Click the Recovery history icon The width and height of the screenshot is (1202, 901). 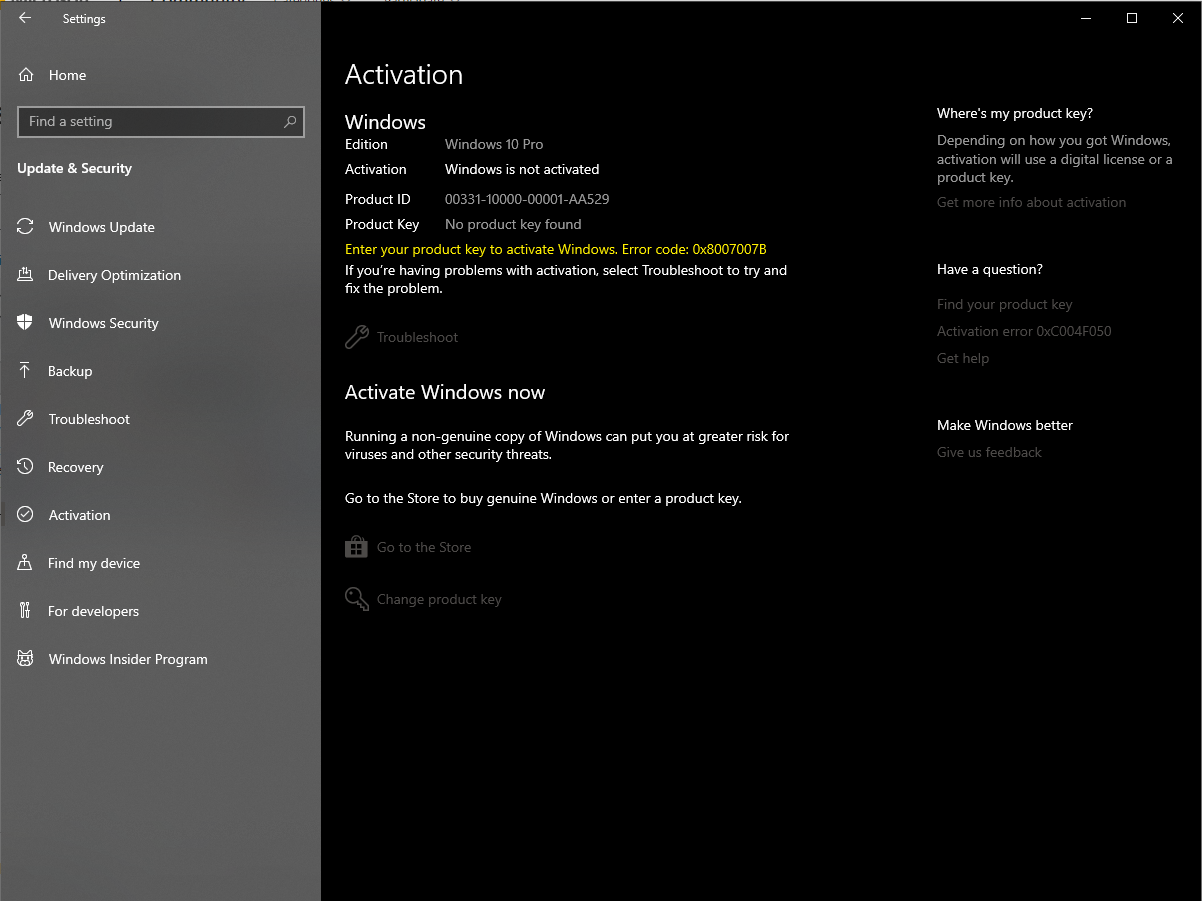[26, 467]
